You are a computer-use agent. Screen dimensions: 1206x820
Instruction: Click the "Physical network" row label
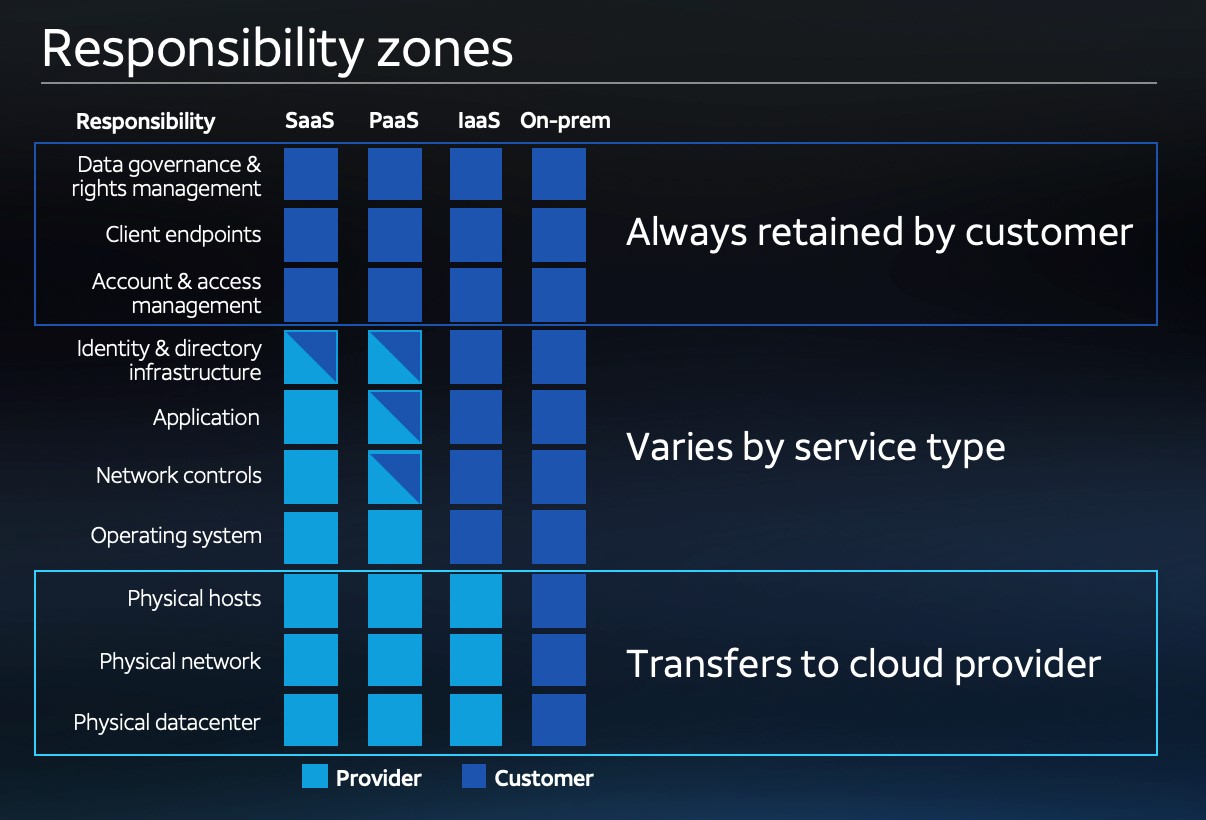[180, 661]
